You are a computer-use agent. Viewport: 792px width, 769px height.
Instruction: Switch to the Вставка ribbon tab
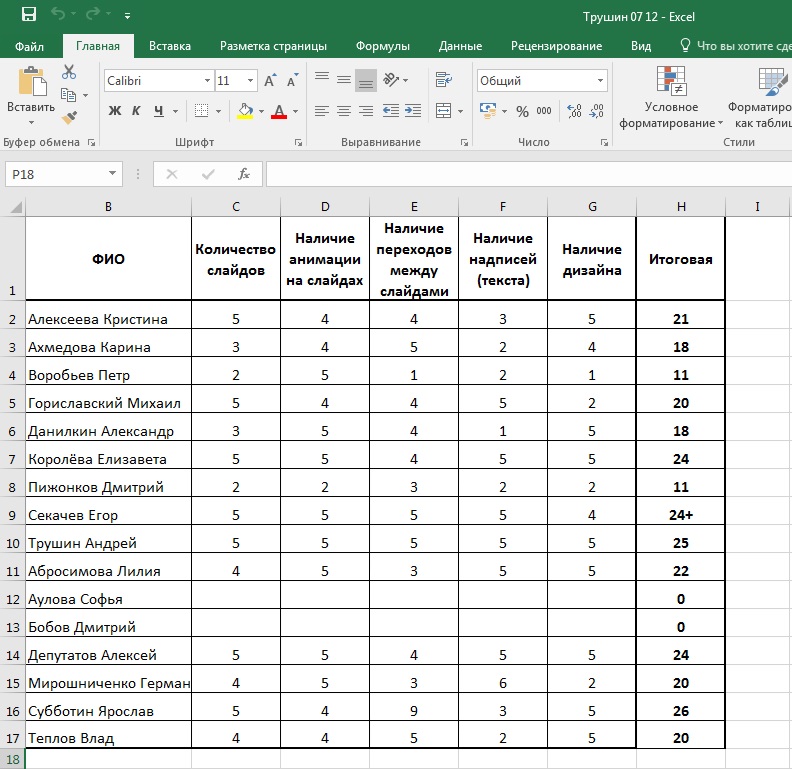click(170, 46)
